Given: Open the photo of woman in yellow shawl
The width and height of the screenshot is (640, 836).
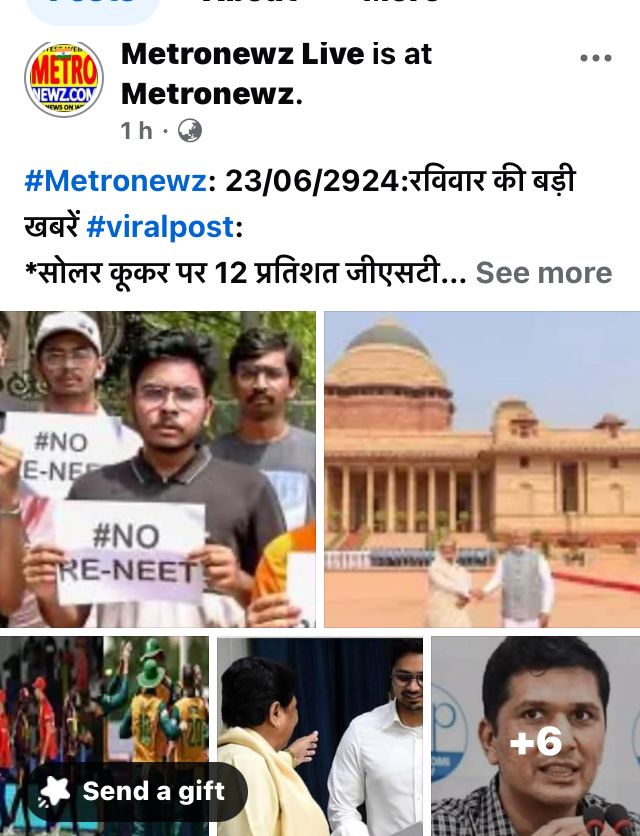Looking at the screenshot, I should pos(320,736).
